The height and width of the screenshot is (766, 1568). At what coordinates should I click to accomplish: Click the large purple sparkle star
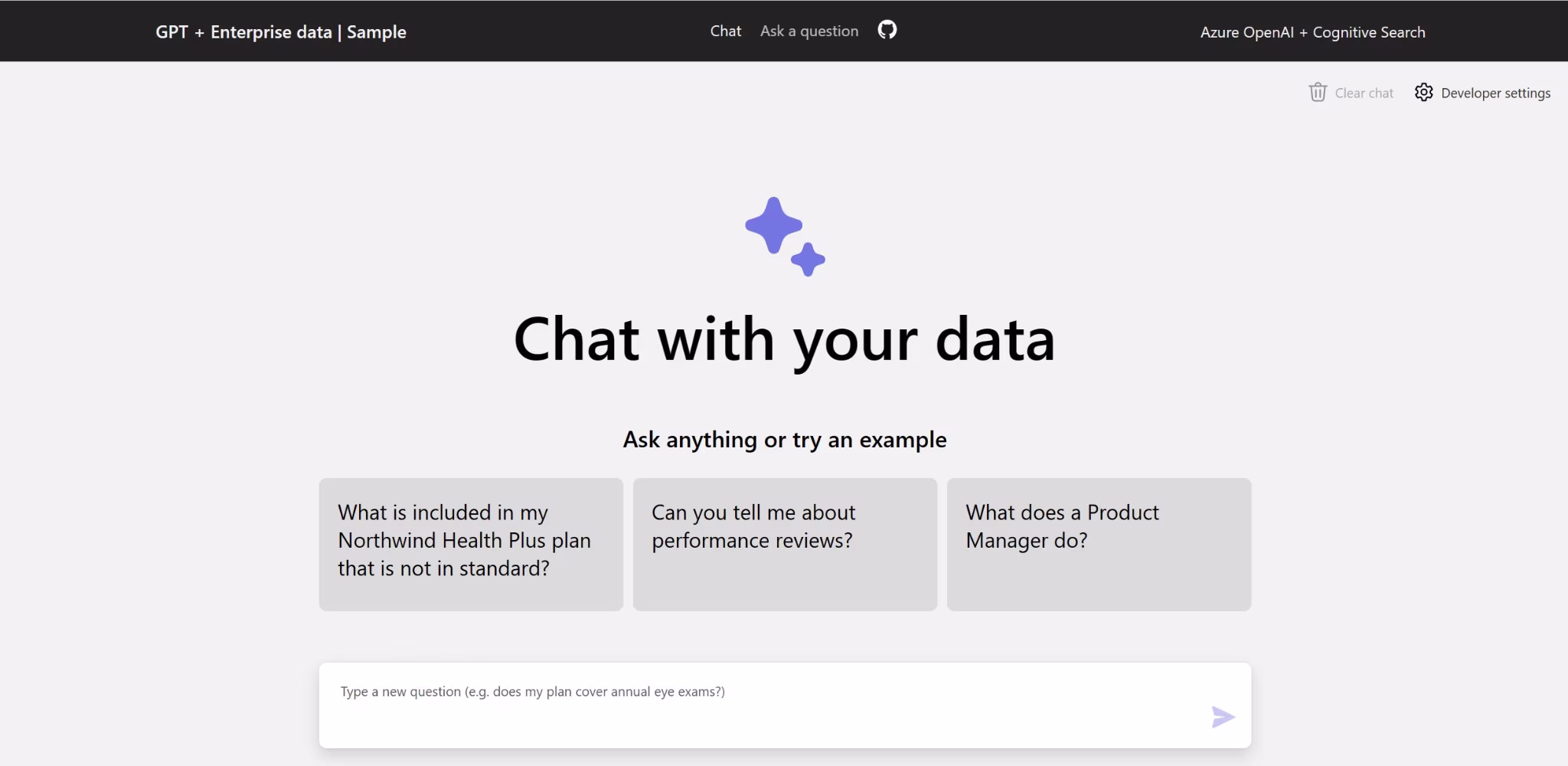(773, 224)
